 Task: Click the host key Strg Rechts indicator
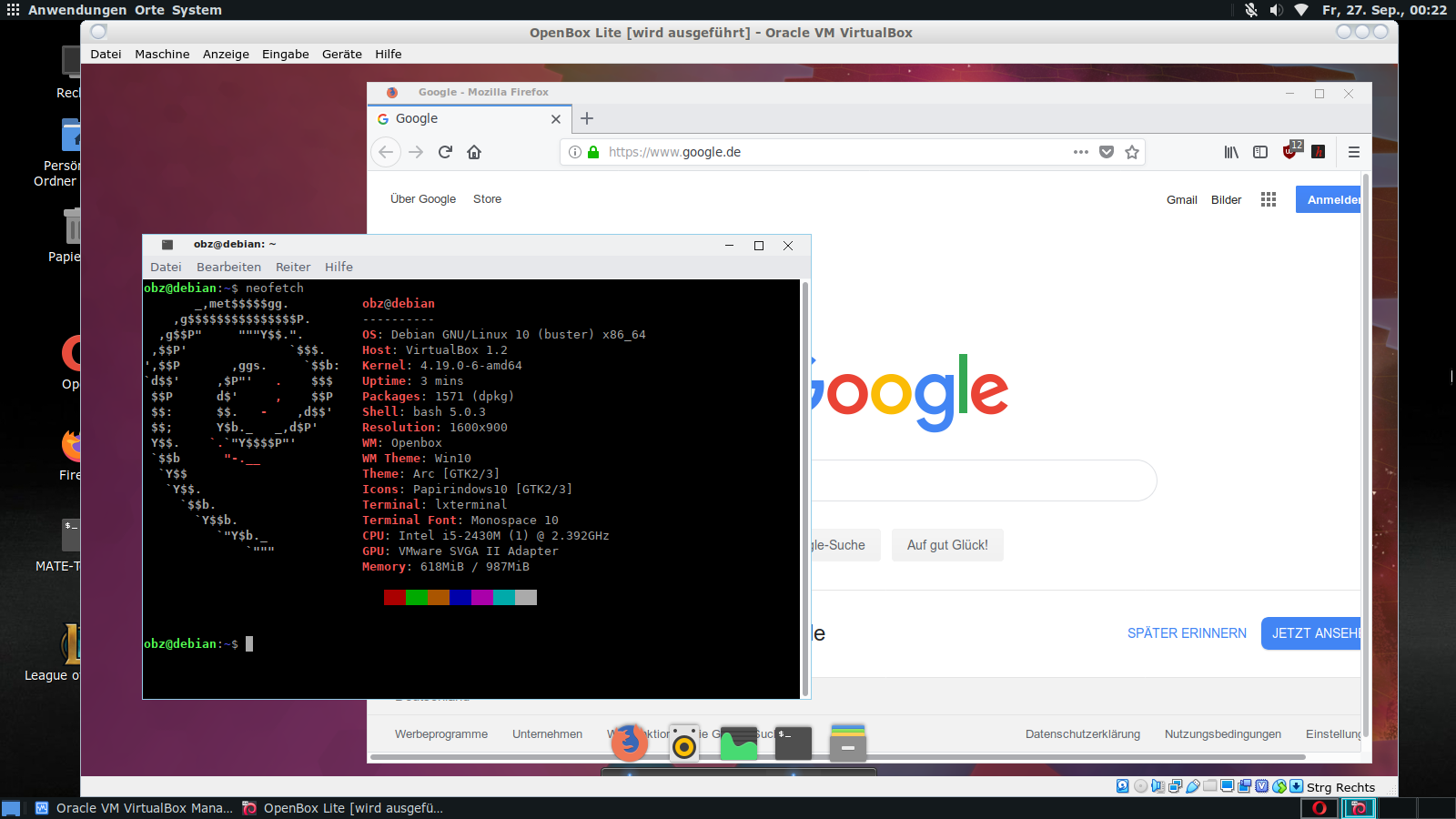coord(1340,787)
